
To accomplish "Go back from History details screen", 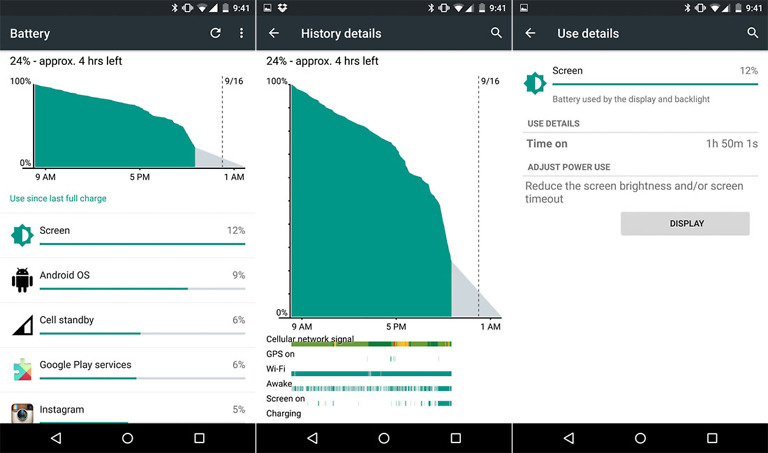I will pos(274,33).
